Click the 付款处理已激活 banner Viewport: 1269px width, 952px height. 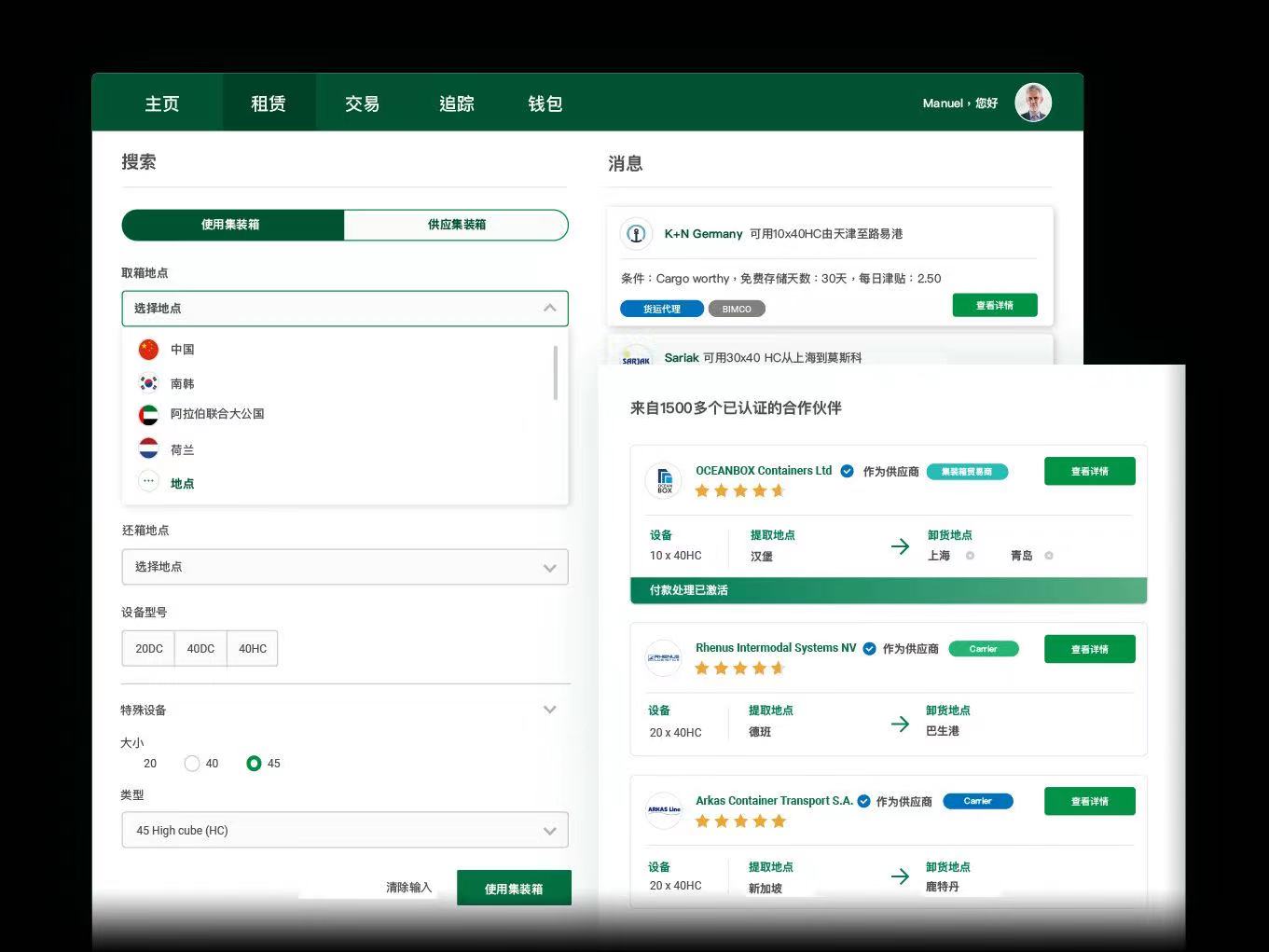pos(889,590)
